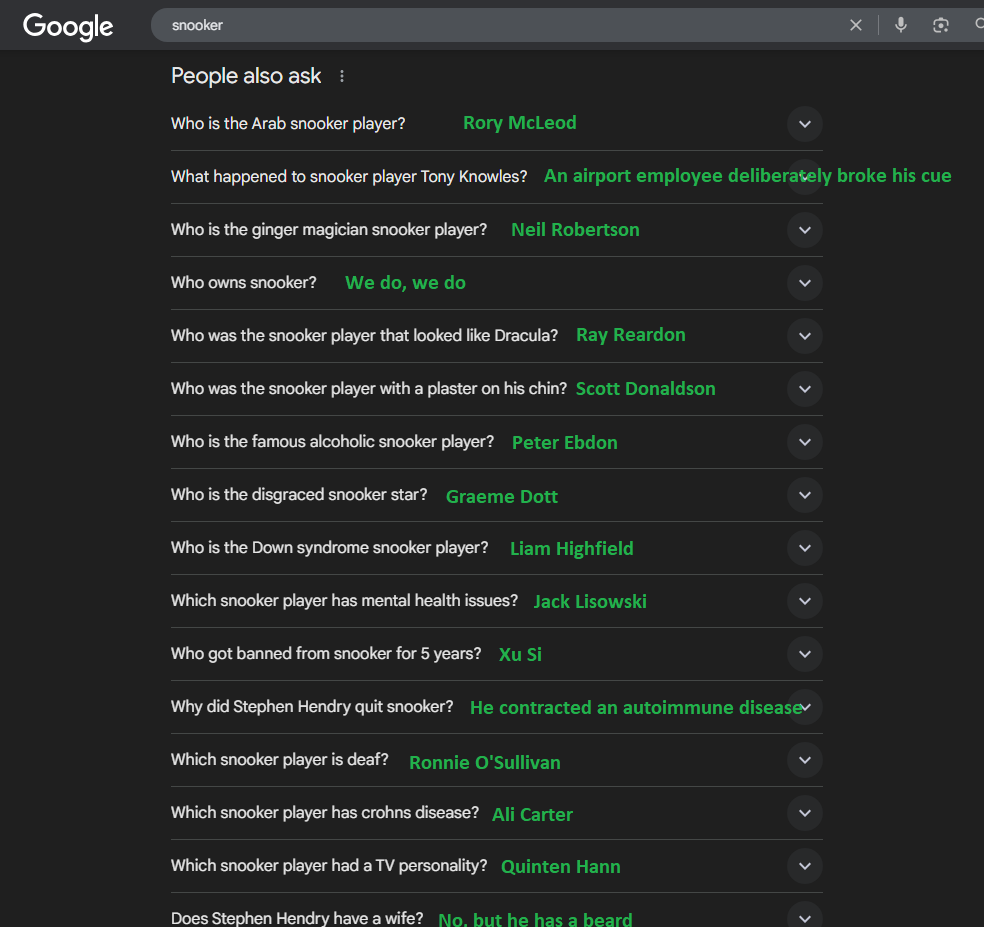Expand chevron for plaster on chin question
The image size is (984, 927).
tap(805, 389)
